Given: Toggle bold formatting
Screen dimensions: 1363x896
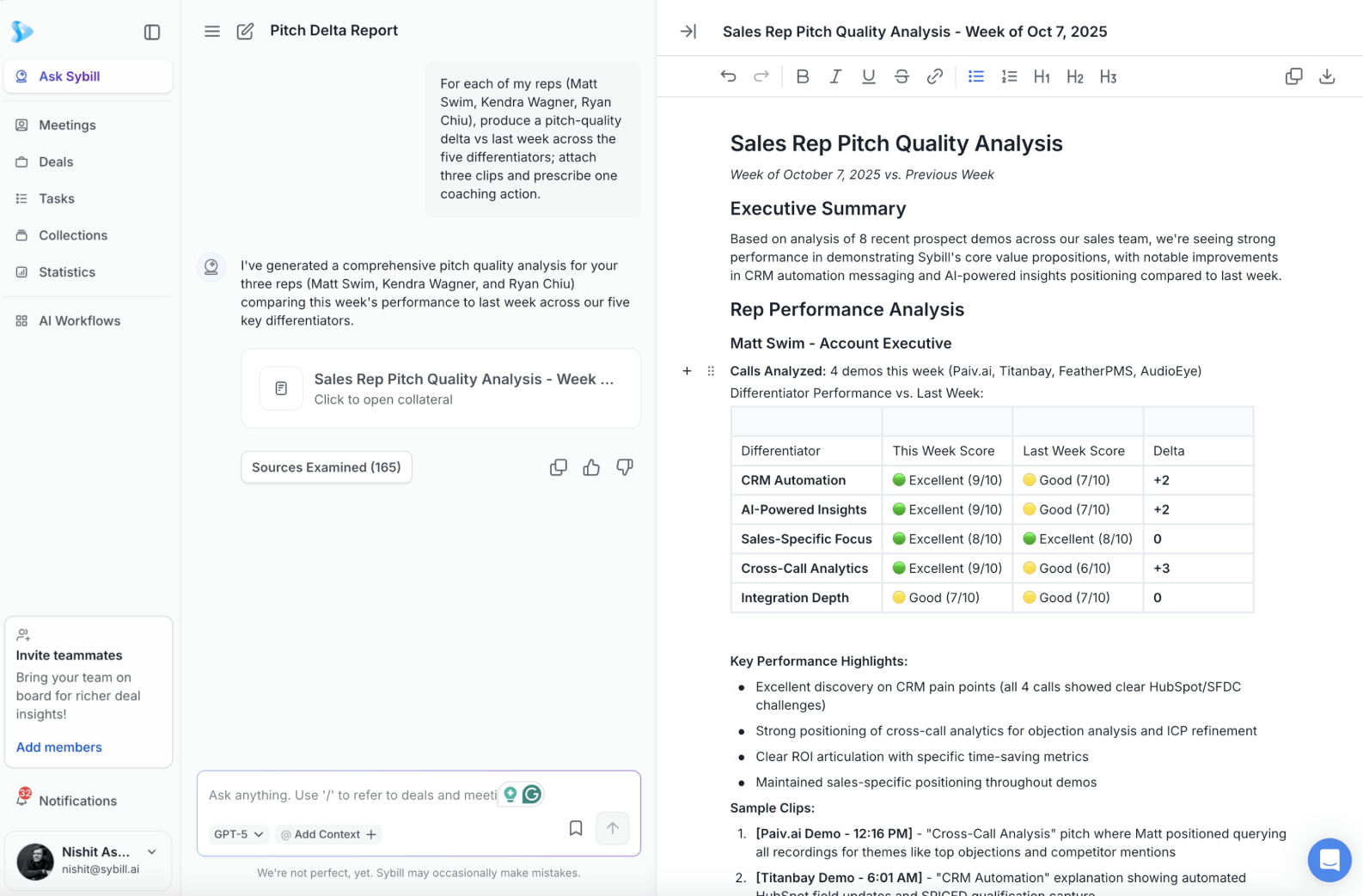Looking at the screenshot, I should point(803,76).
